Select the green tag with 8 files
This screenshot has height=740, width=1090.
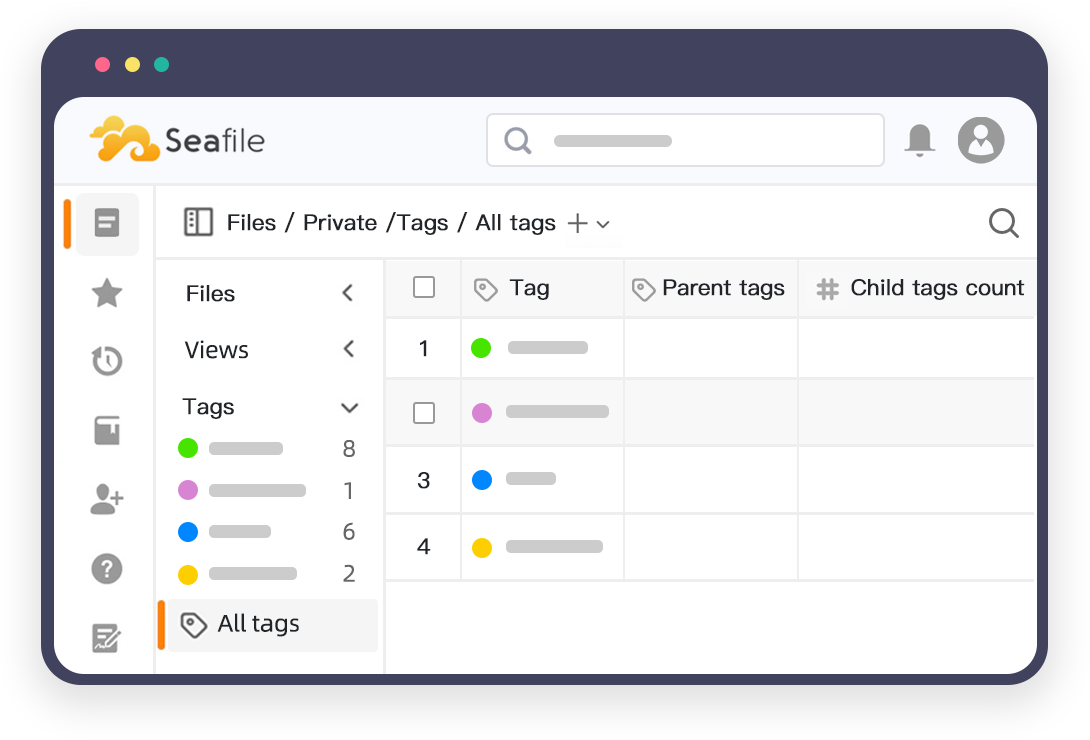[245, 449]
